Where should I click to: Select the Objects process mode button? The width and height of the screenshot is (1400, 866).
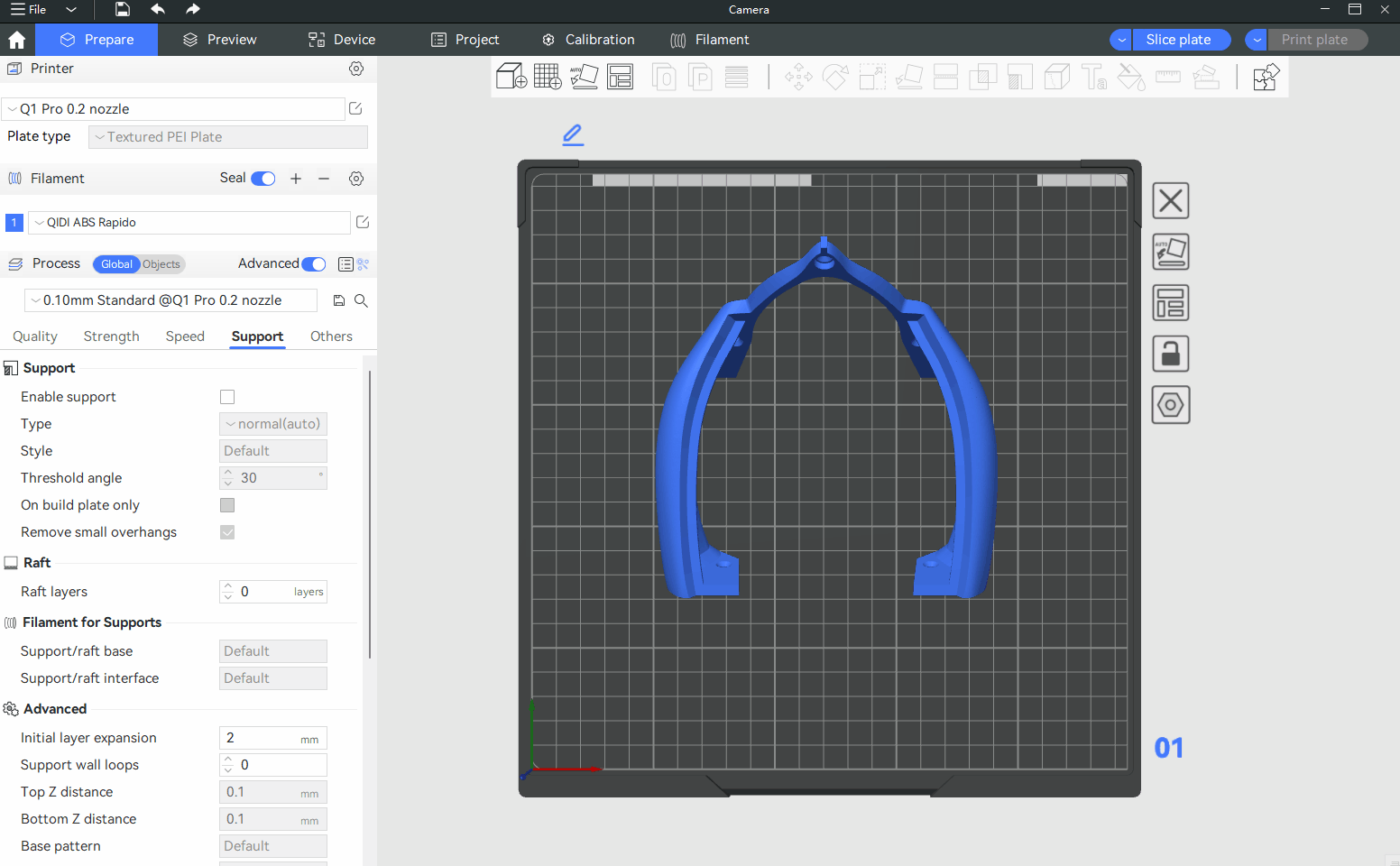(x=161, y=264)
